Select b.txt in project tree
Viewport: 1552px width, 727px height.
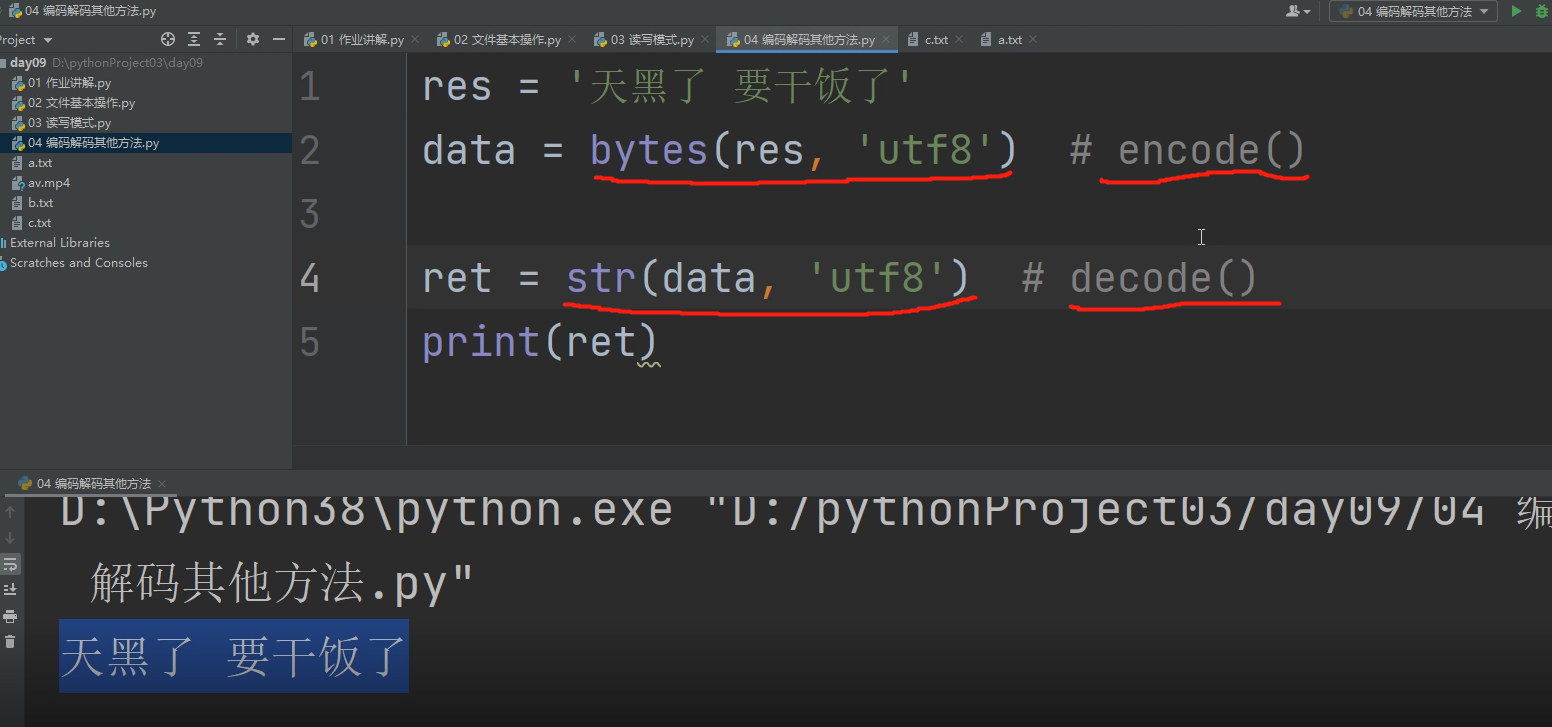point(40,203)
